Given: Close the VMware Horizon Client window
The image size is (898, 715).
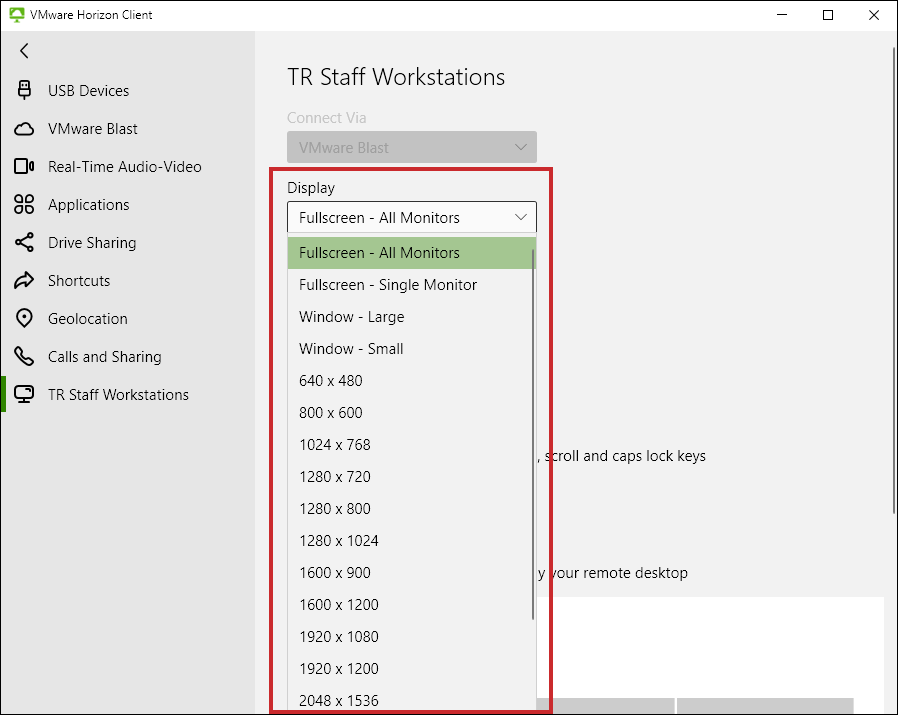Looking at the screenshot, I should (x=873, y=15).
